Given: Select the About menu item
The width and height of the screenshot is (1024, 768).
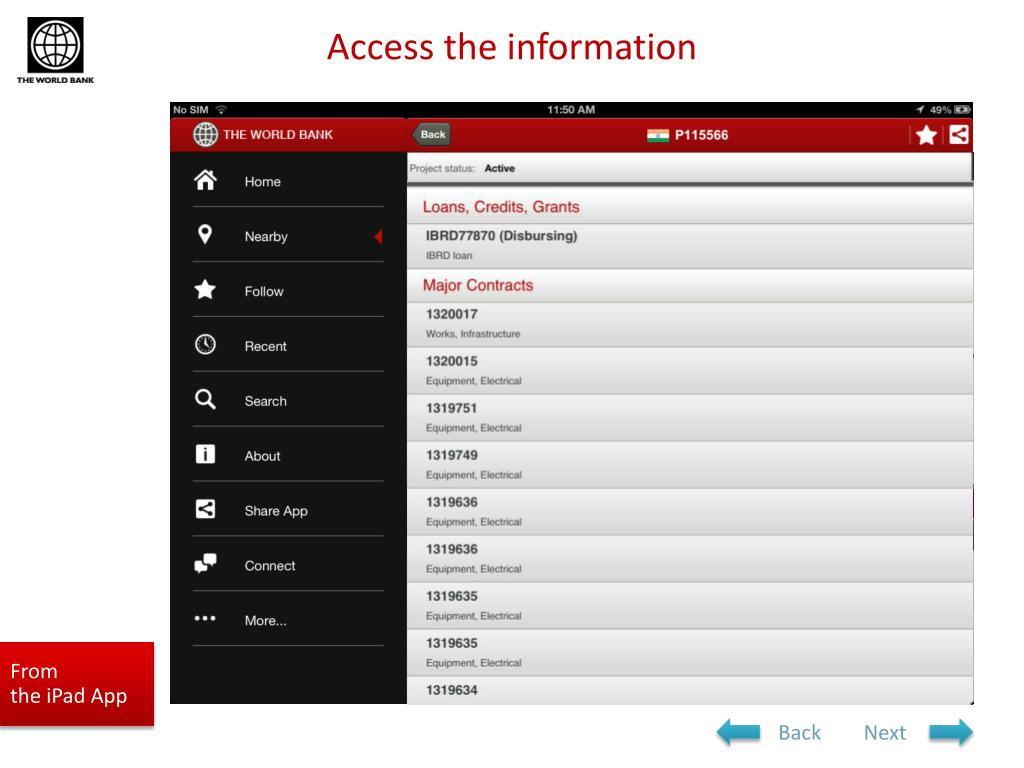Looking at the screenshot, I should 288,455.
